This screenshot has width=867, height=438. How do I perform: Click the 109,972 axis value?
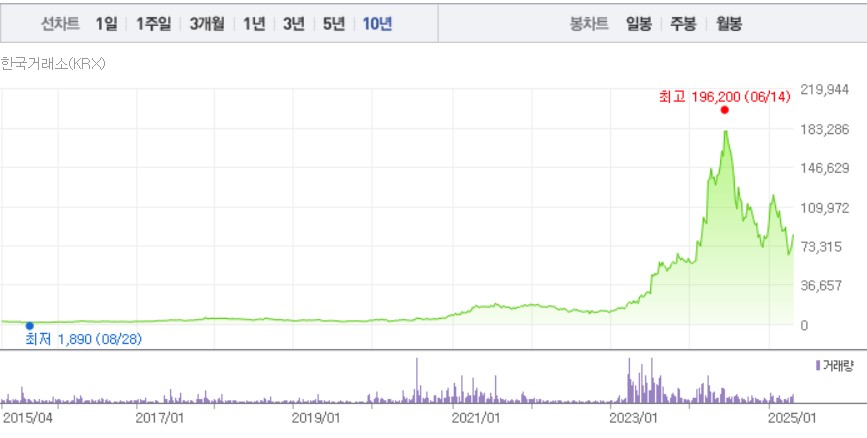point(825,208)
